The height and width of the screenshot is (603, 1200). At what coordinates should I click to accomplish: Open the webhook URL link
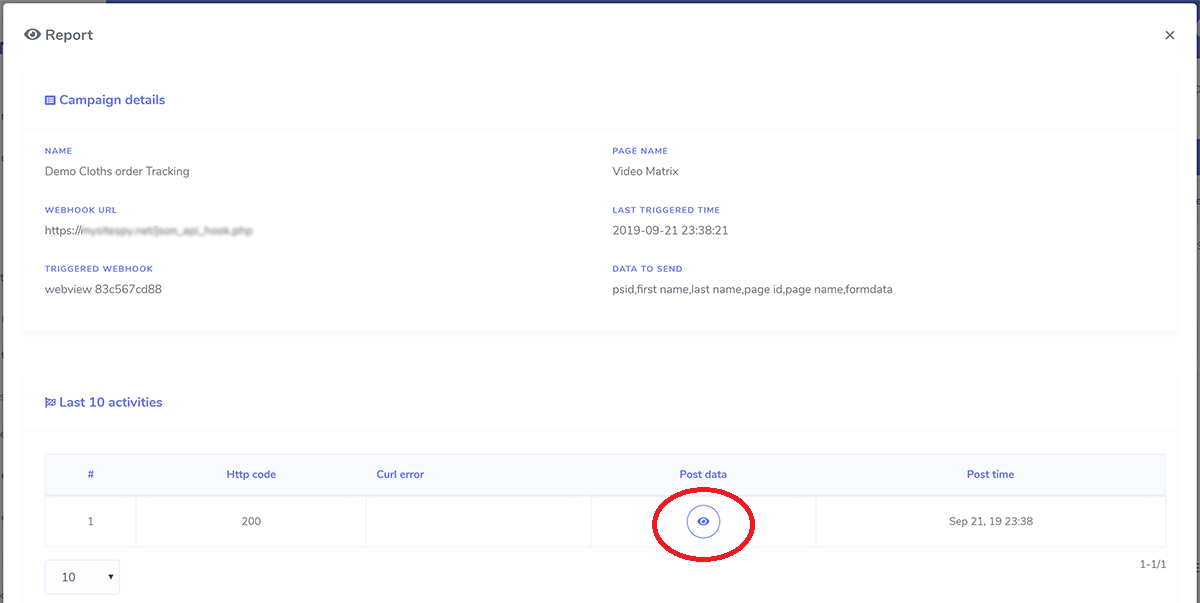150,229
